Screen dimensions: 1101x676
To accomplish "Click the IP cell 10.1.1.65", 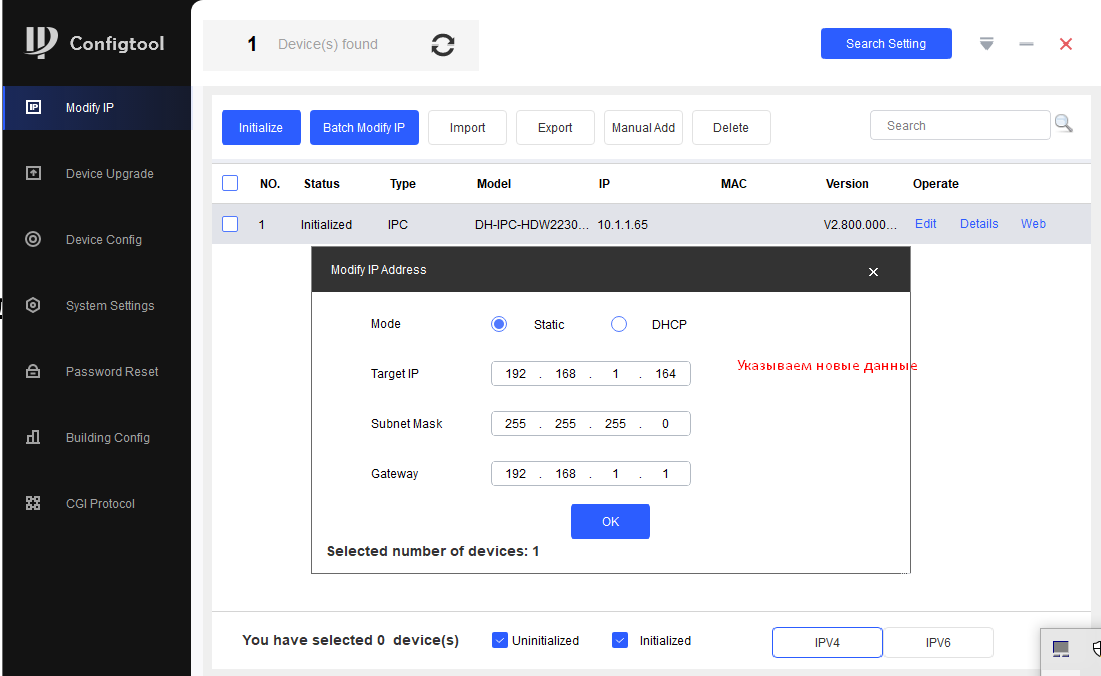I will click(x=623, y=225).
